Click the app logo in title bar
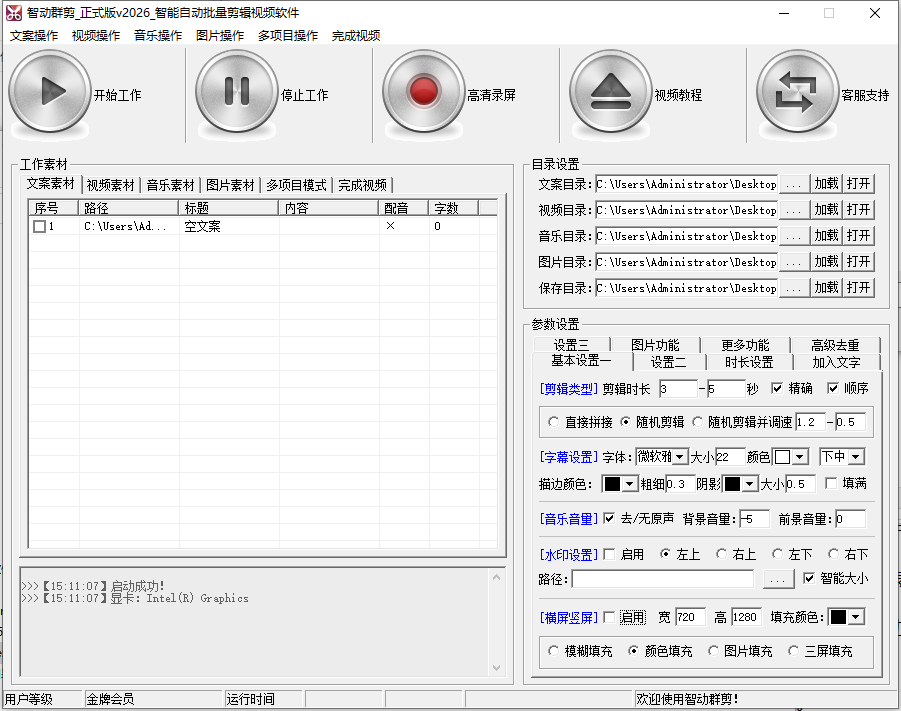The height and width of the screenshot is (711, 901). 12,13
